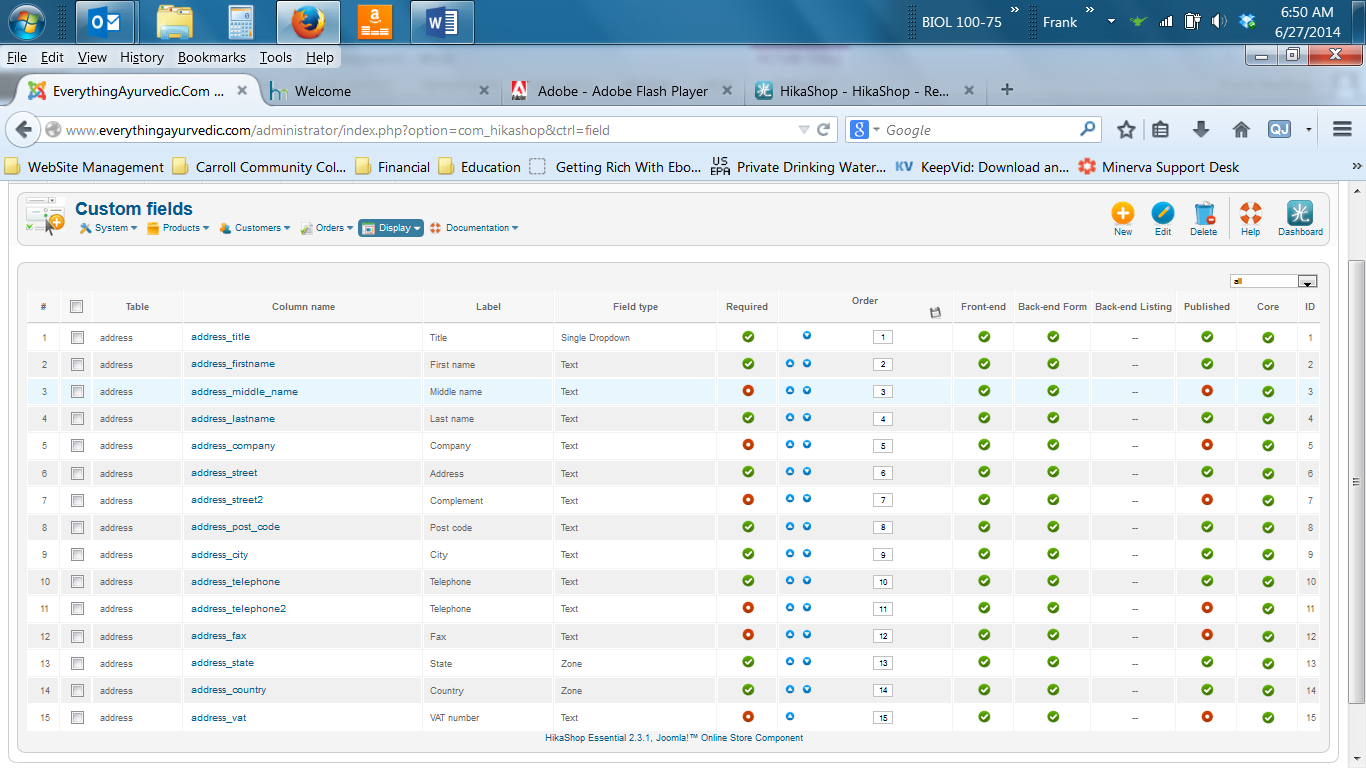
Task: Click the save order icon in Order header
Action: click(935, 313)
